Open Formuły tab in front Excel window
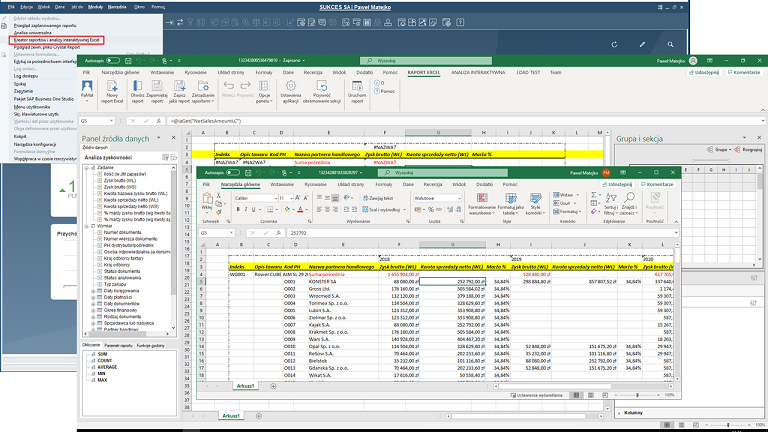The width and height of the screenshot is (768, 432). click(384, 185)
